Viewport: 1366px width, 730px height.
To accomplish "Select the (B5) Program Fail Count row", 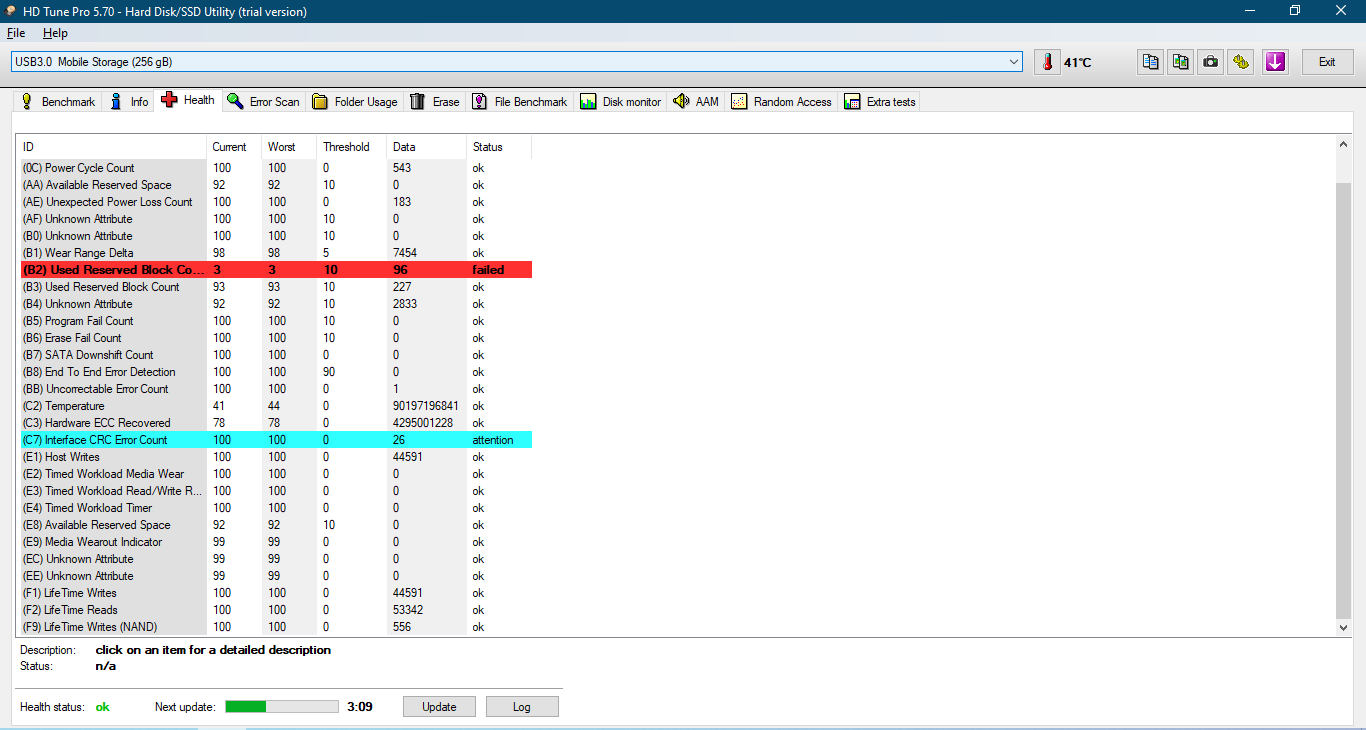I will click(276, 321).
